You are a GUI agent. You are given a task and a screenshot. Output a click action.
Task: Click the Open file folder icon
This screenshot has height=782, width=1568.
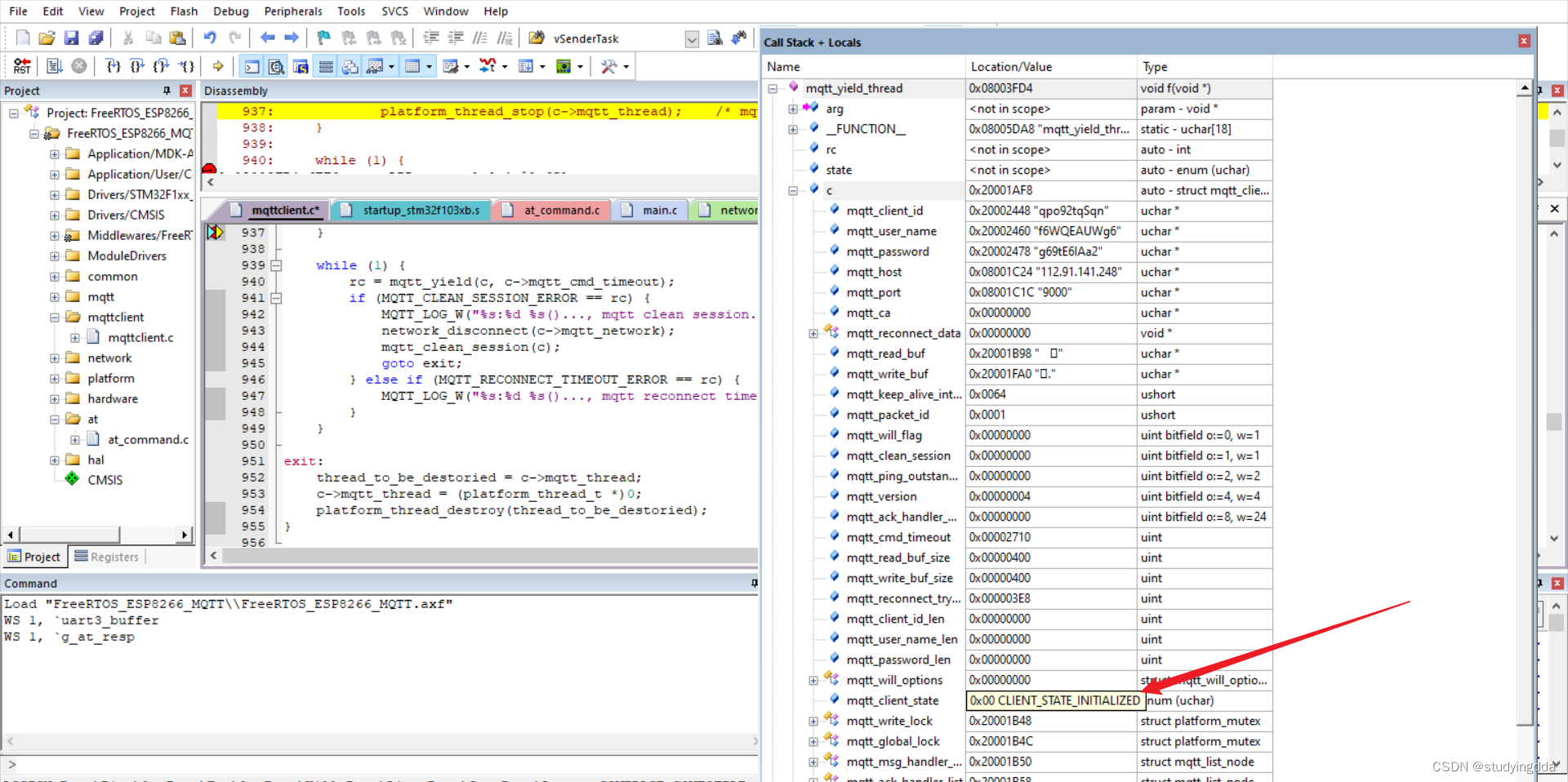tap(47, 38)
